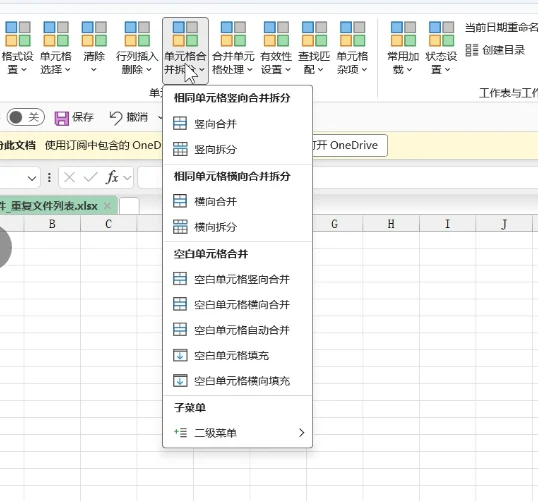Select column J header

click(x=504, y=224)
